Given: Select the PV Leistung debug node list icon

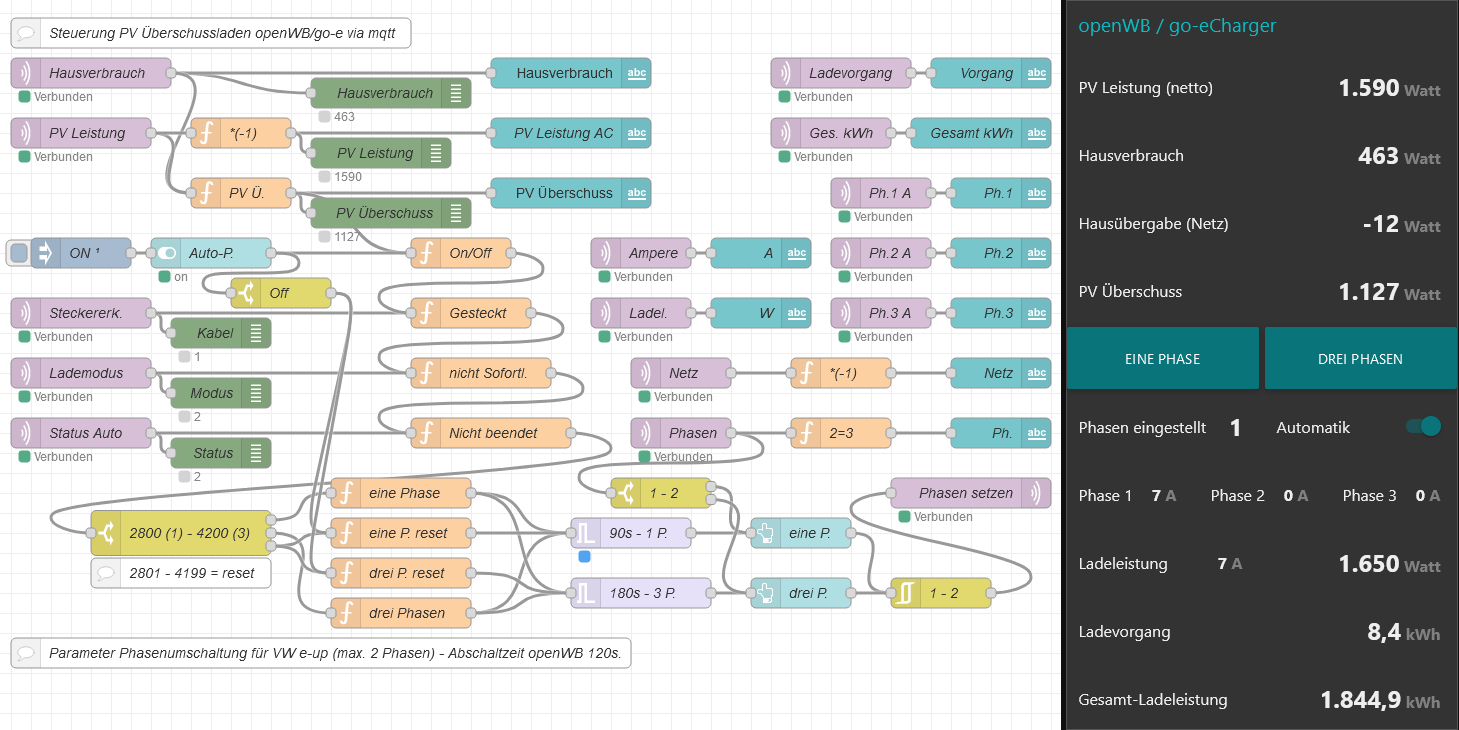Looking at the screenshot, I should 436,153.
